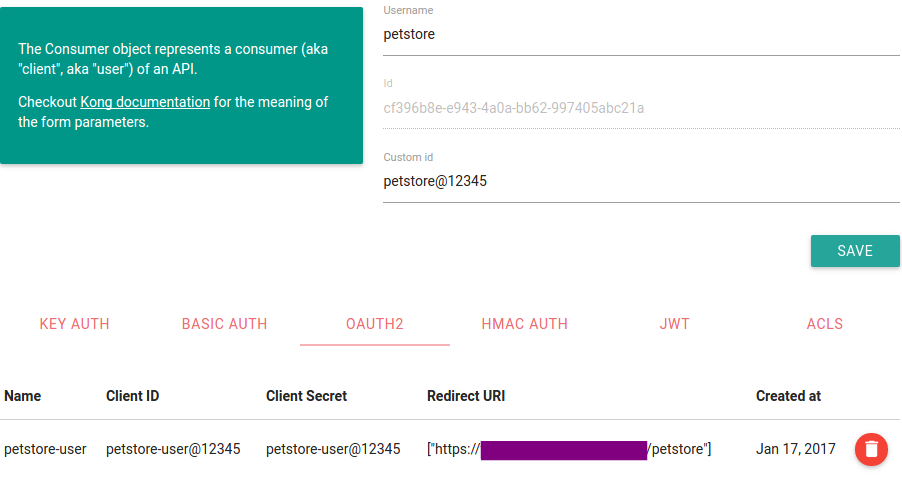This screenshot has width=902, height=482.
Task: Select the OAUTH2 tab
Action: [x=375, y=324]
